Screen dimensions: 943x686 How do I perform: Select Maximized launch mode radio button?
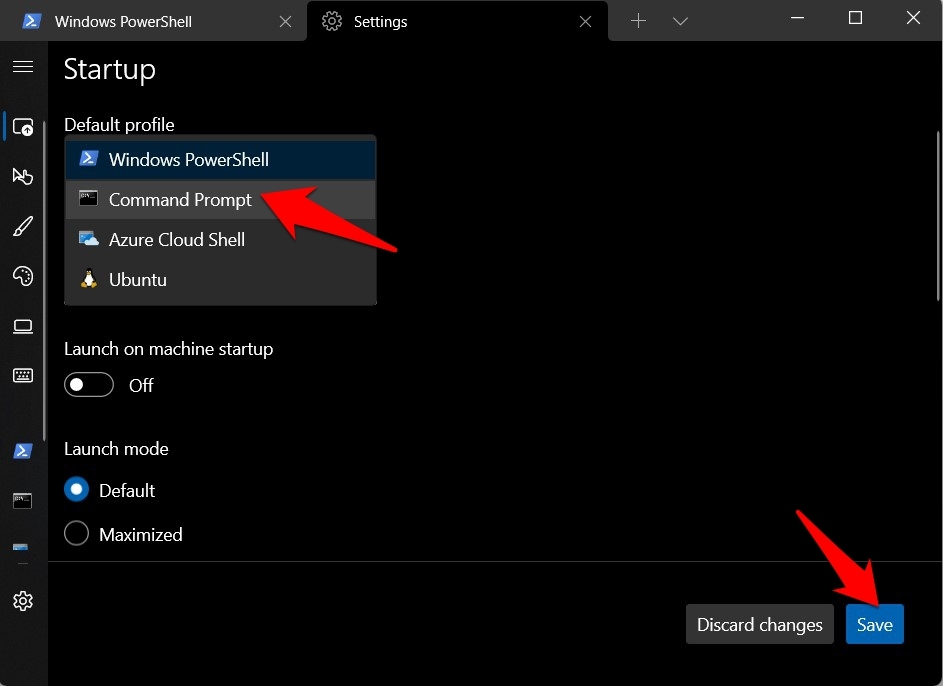point(76,533)
